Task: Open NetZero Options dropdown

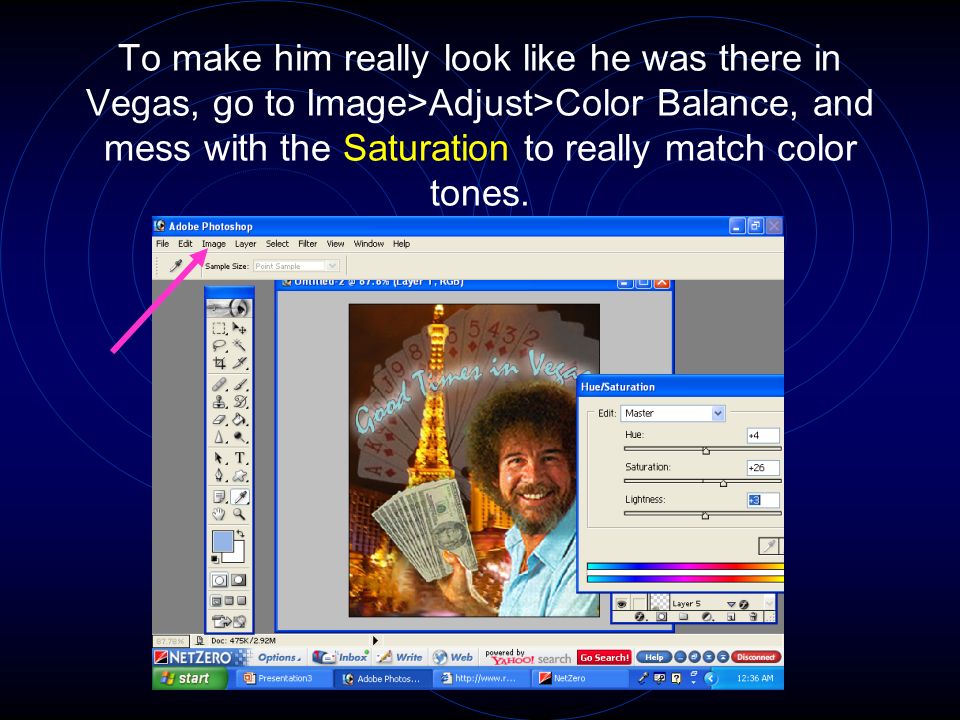Action: tap(279, 658)
